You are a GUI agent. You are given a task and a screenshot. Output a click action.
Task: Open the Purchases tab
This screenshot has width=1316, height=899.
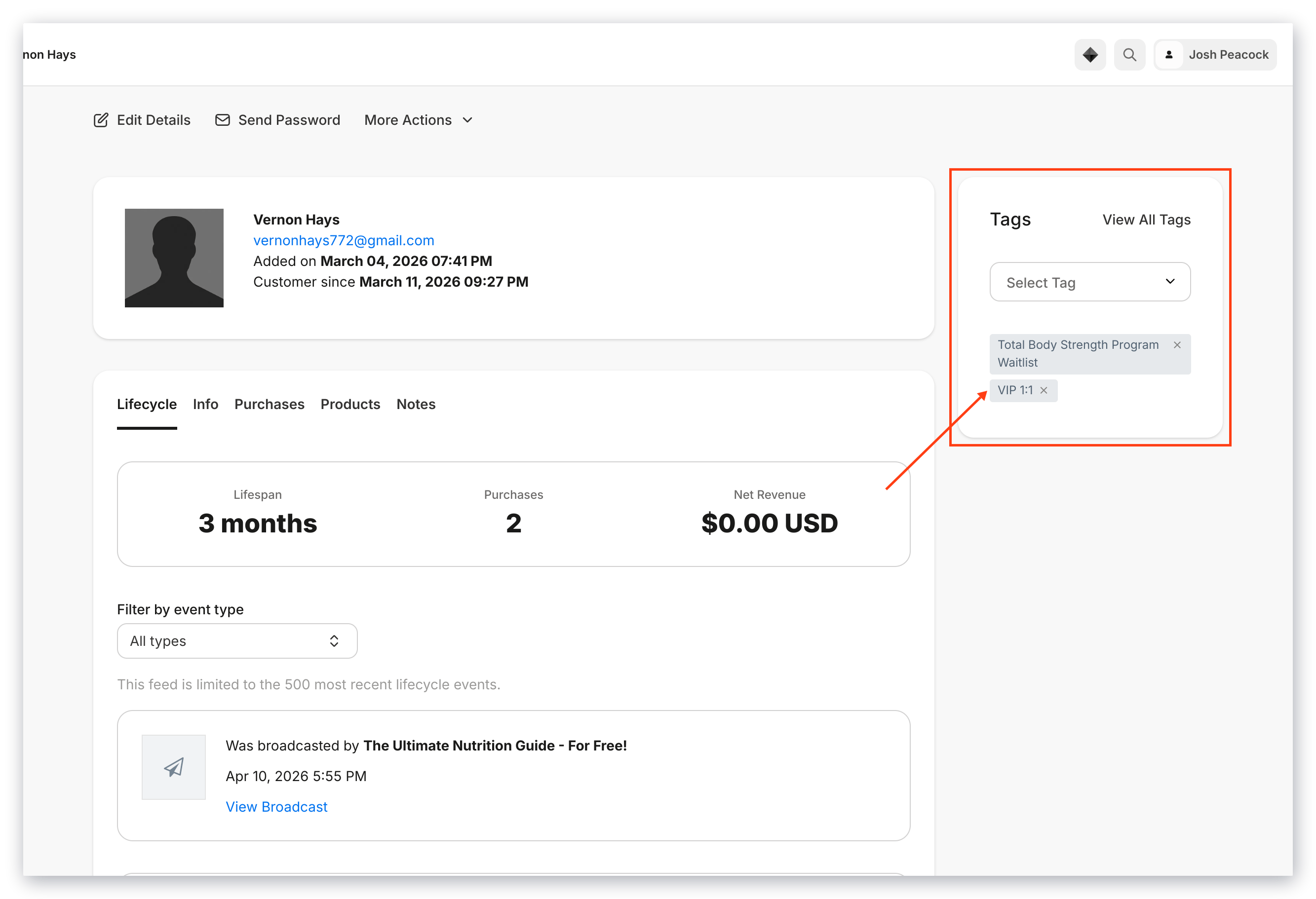(270, 404)
